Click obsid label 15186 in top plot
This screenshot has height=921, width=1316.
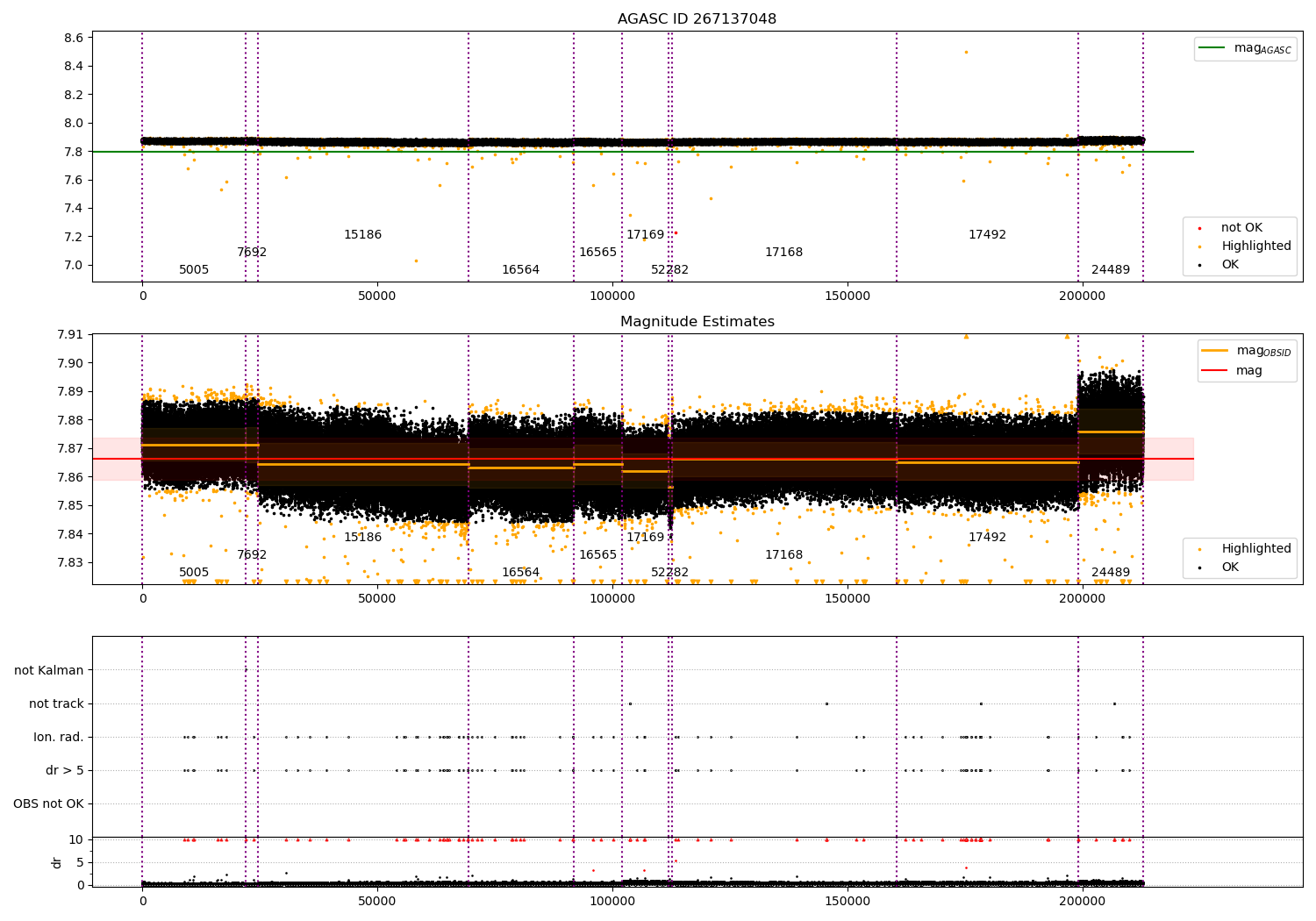point(362,235)
